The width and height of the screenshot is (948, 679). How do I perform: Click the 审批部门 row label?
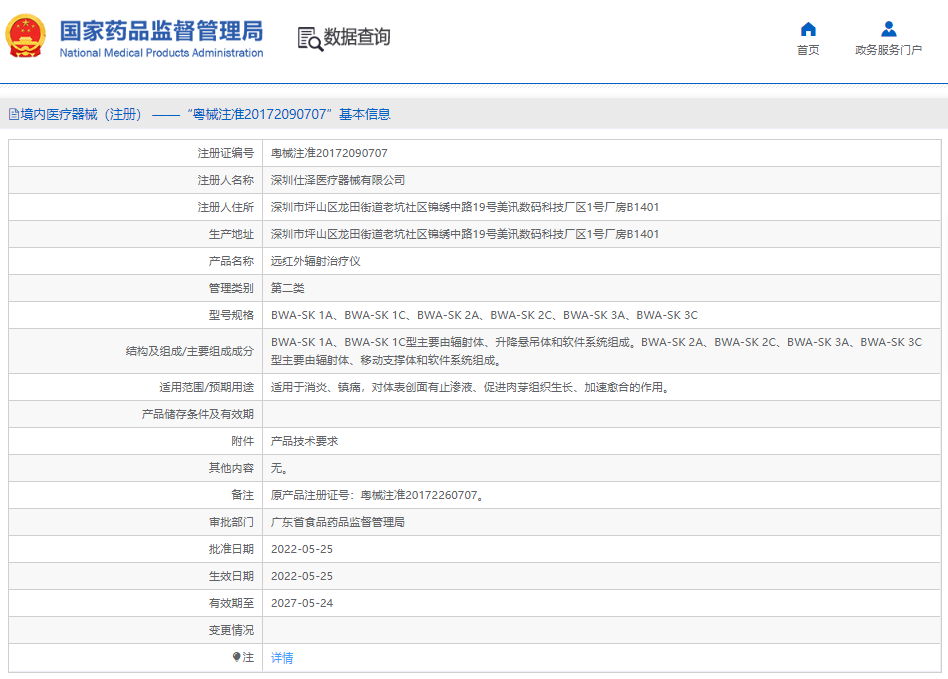click(x=231, y=522)
